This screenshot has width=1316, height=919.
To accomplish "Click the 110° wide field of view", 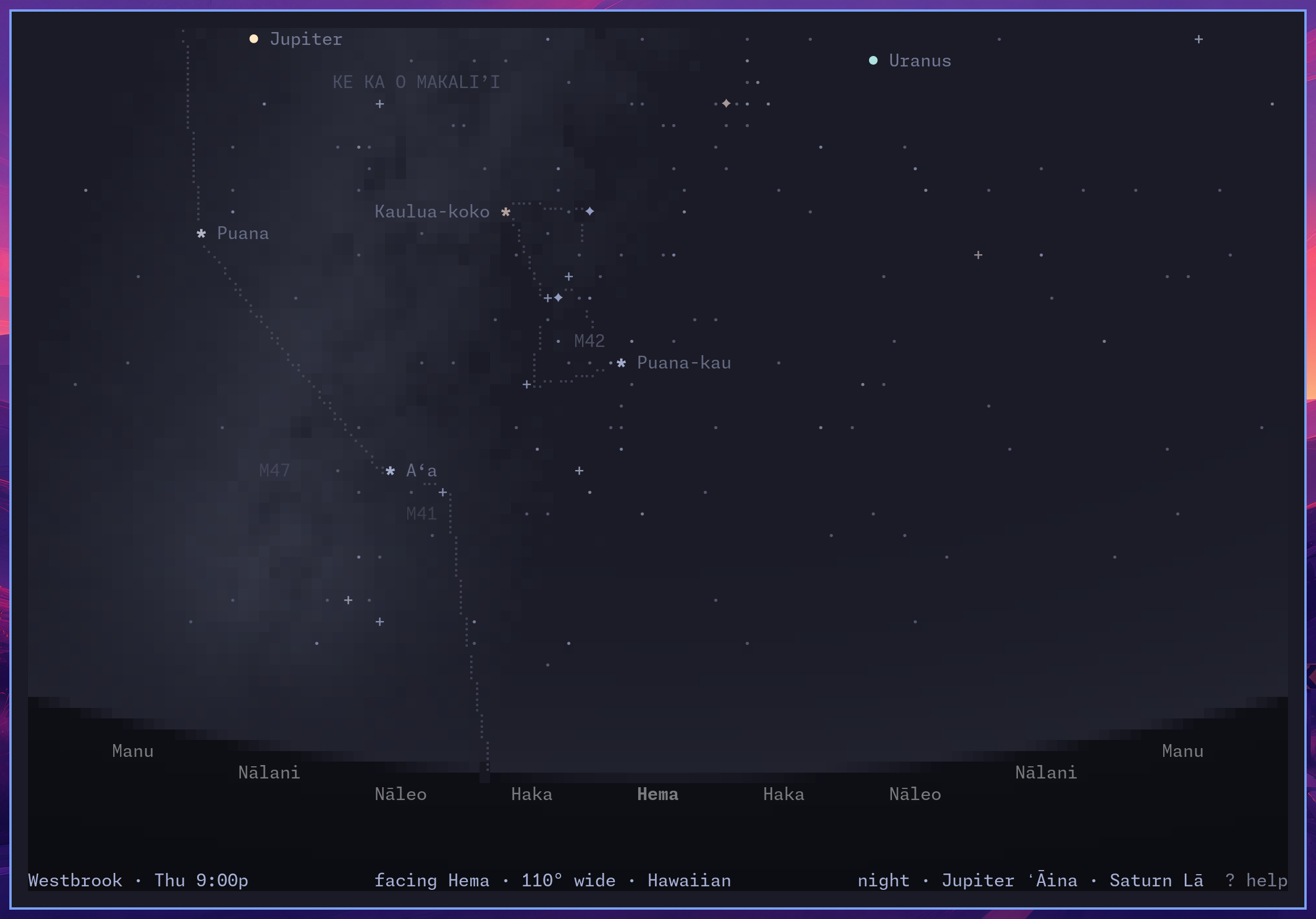I will [x=568, y=881].
